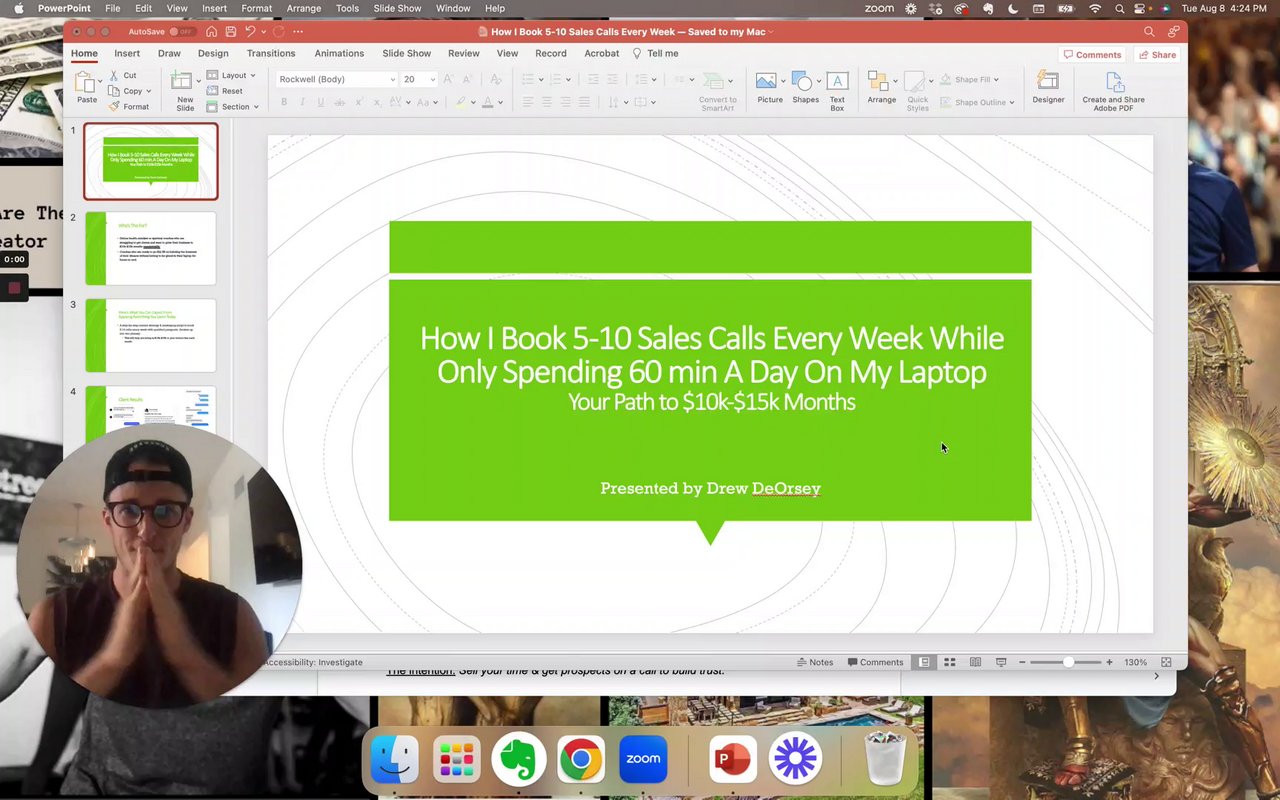
Task: Click the Tell me search field
Action: tap(656, 54)
